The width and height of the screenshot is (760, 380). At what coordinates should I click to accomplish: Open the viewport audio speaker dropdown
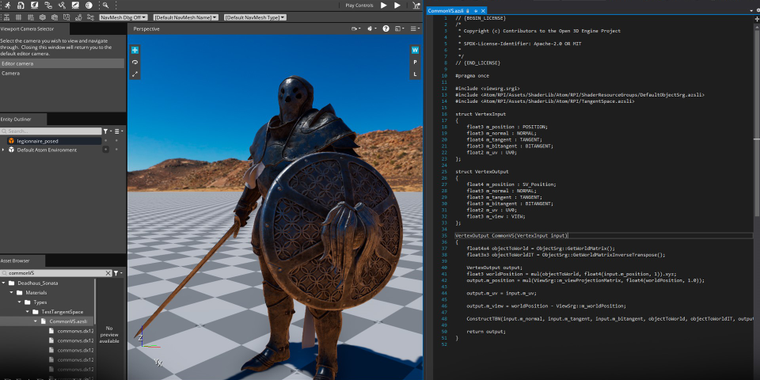tap(372, 29)
